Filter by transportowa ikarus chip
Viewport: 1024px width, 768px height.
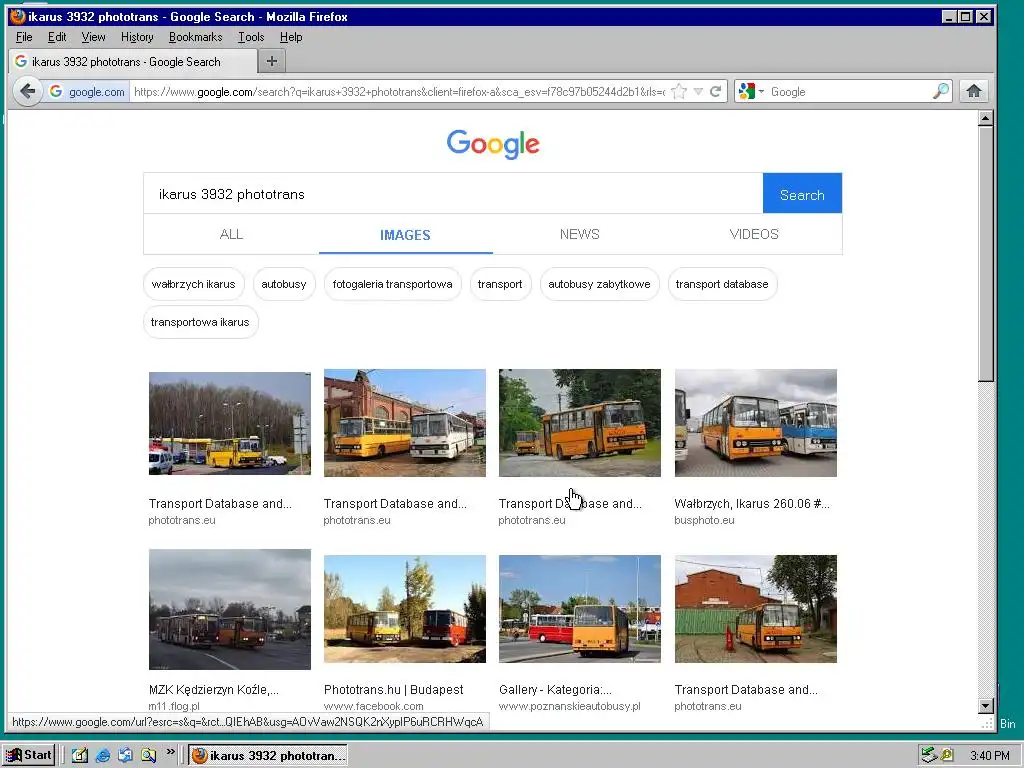click(200, 322)
